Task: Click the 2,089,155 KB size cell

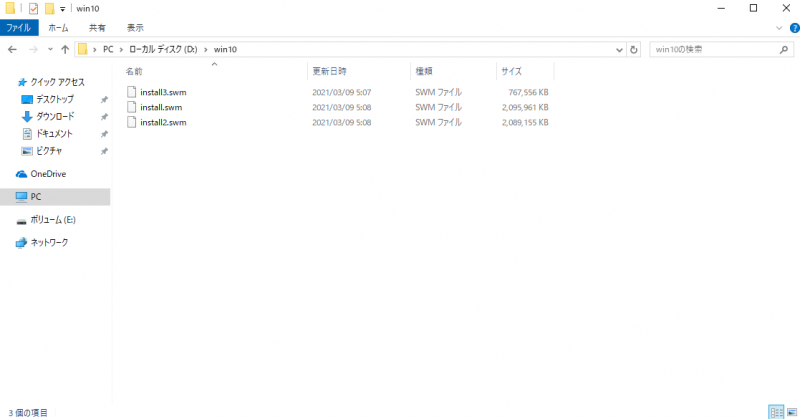Action: tap(525, 122)
